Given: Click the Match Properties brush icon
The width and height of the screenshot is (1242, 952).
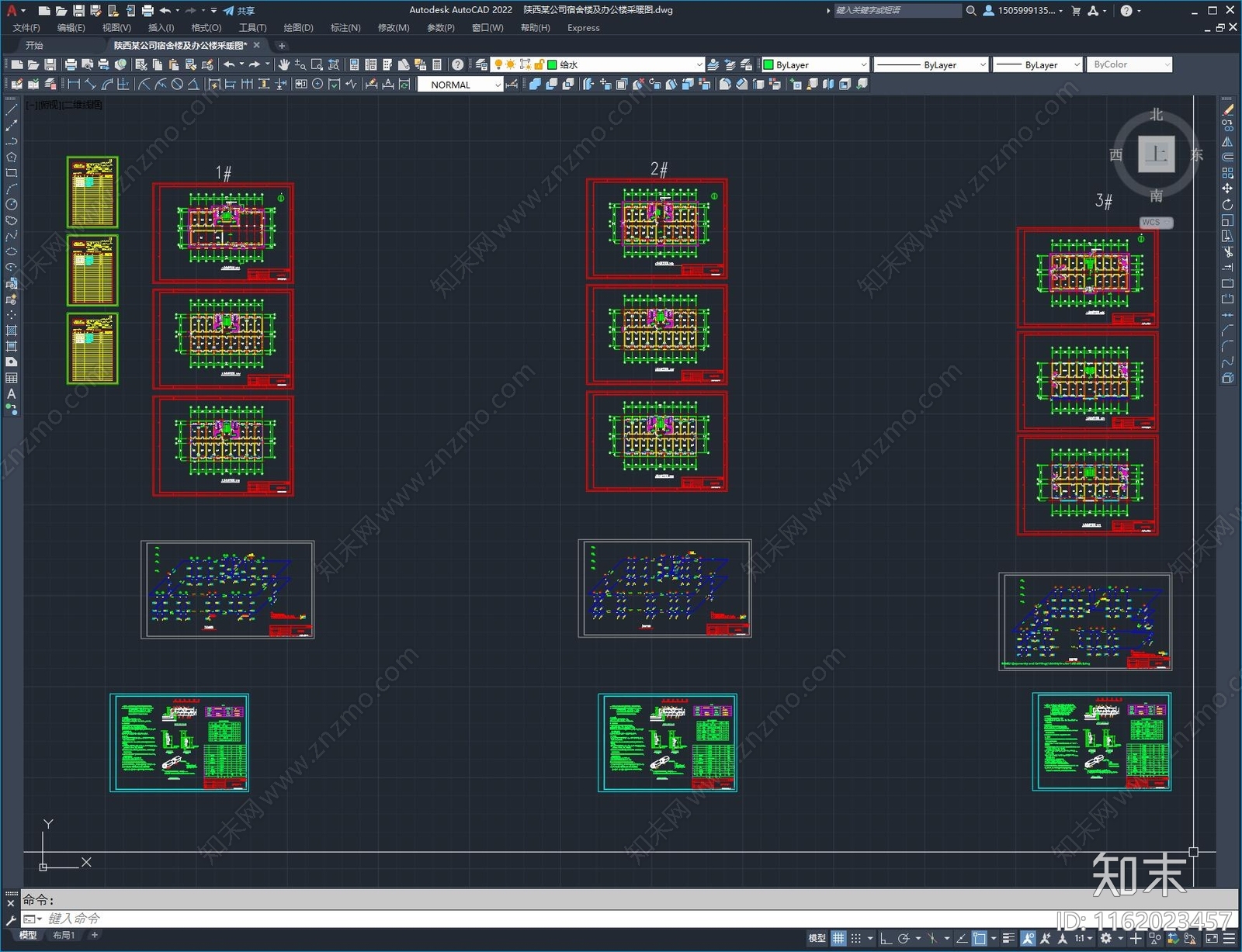Looking at the screenshot, I should point(207,64).
